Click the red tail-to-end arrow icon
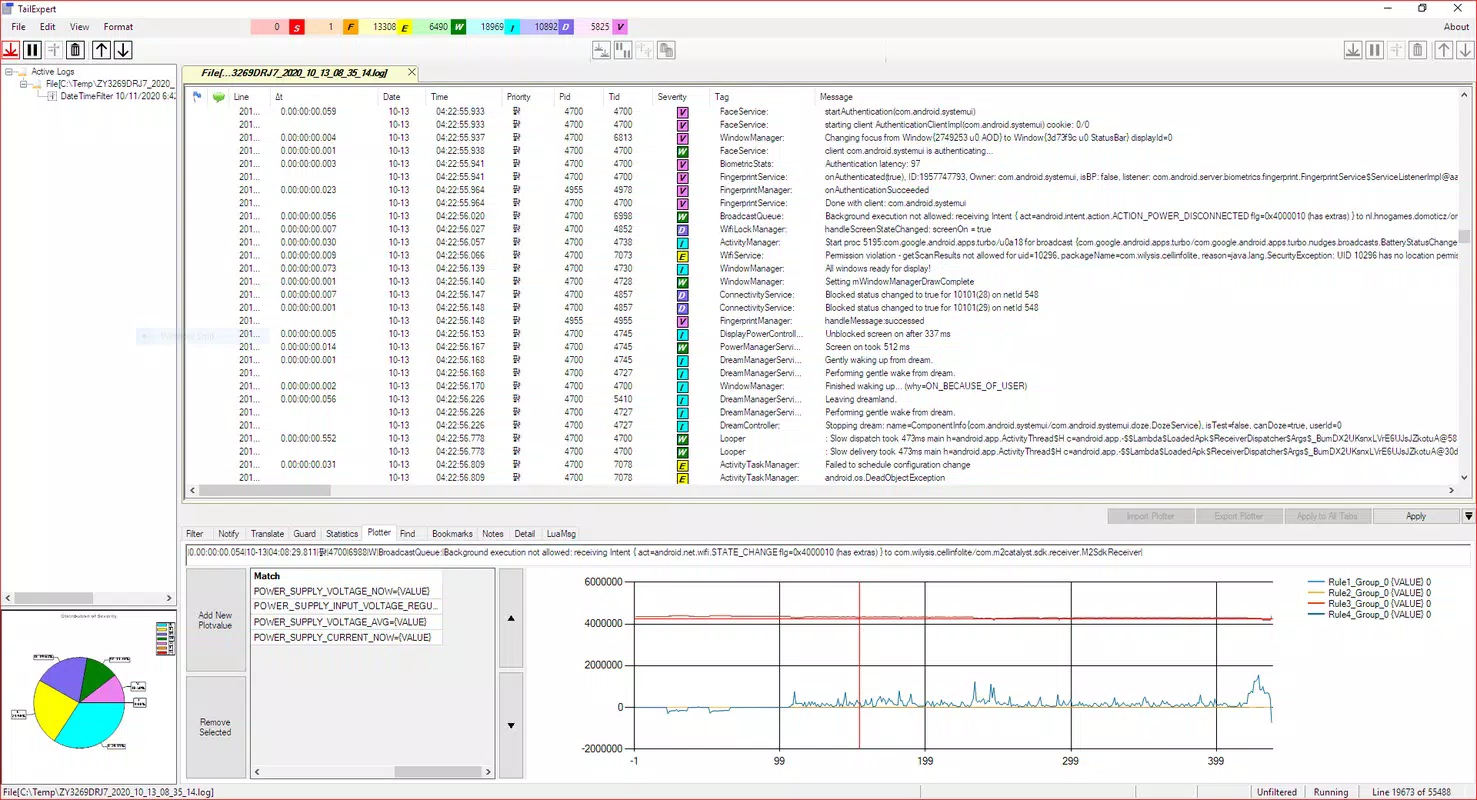Image resolution: width=1477 pixels, height=800 pixels. (x=11, y=50)
